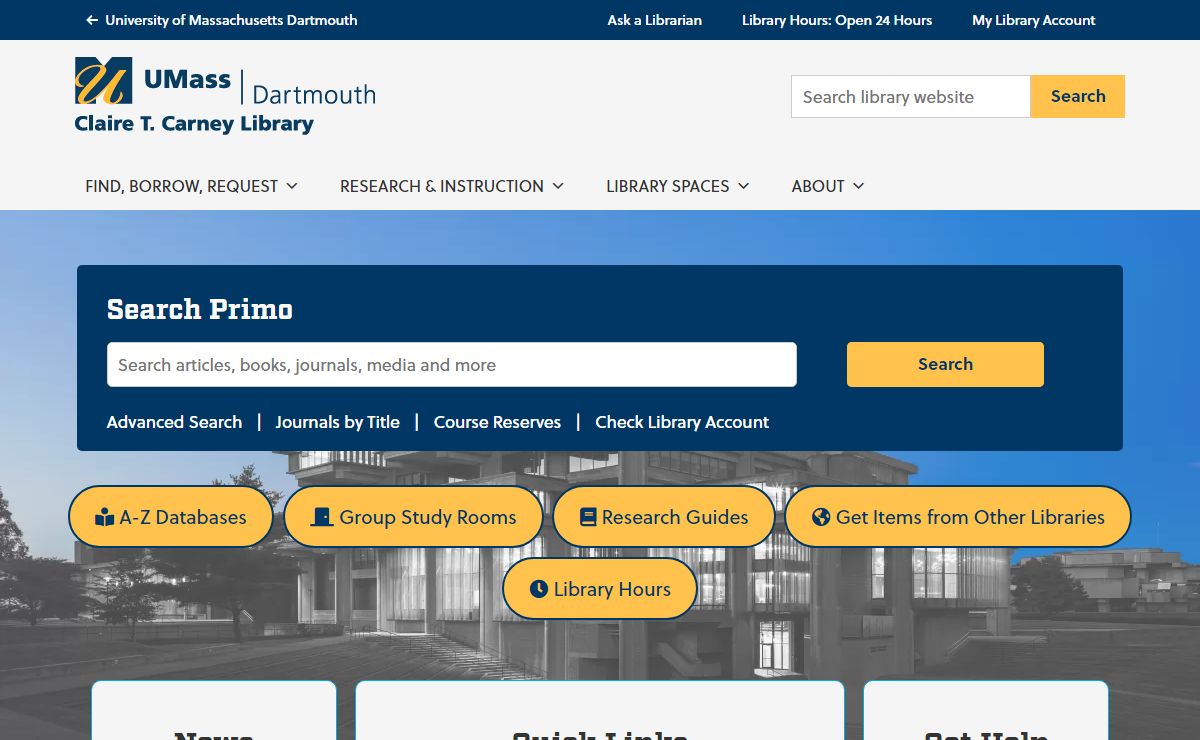Image resolution: width=1200 pixels, height=740 pixels.
Task: Expand the About menu chevron
Action: (858, 186)
